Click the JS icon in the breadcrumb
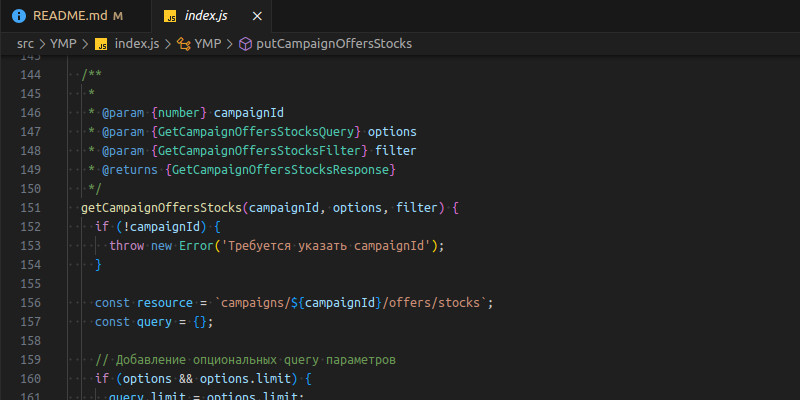This screenshot has width=800, height=400. 101,44
